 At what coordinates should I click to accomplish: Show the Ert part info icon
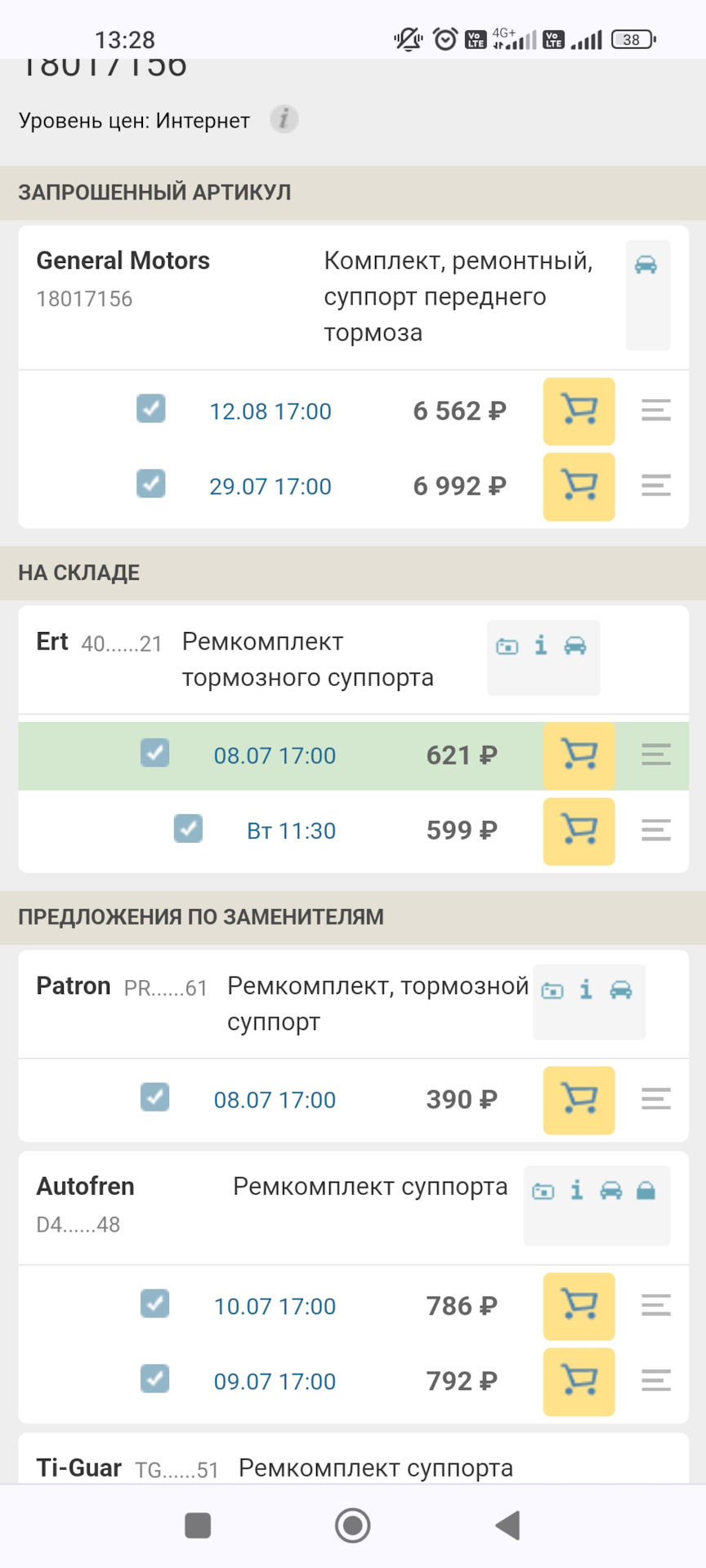point(541,645)
